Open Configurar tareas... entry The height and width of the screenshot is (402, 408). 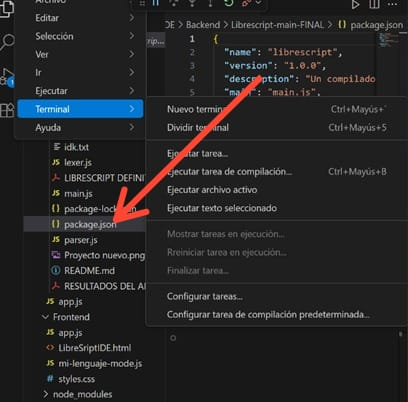tap(277, 296)
